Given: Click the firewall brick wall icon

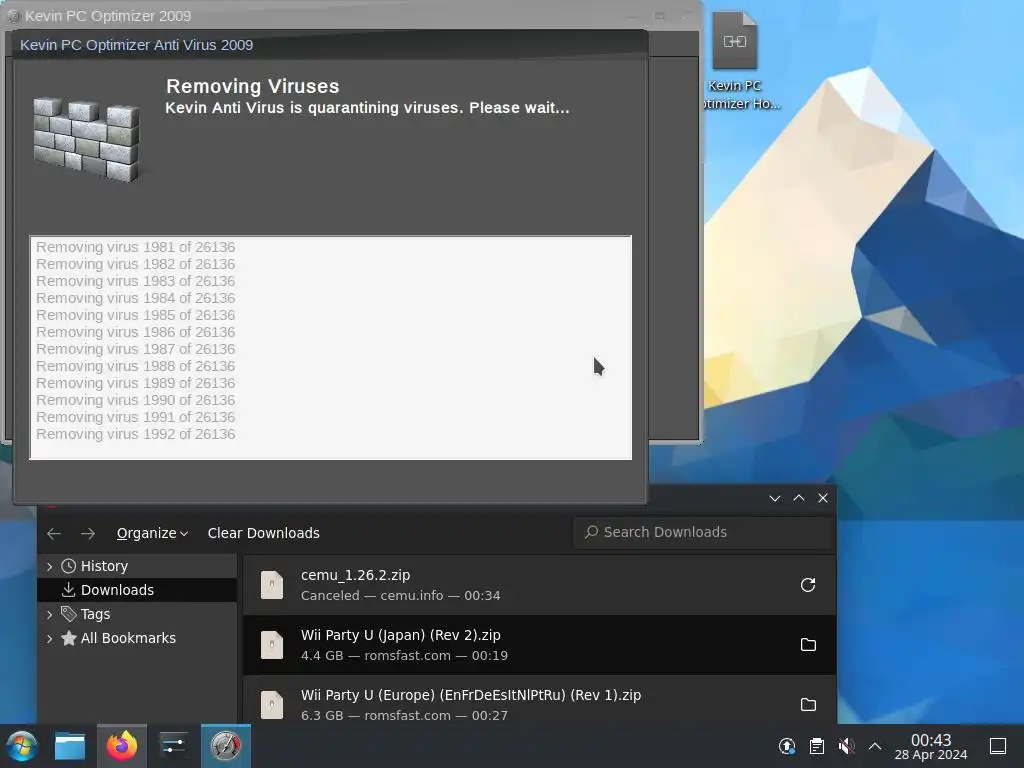Looking at the screenshot, I should tap(86, 139).
